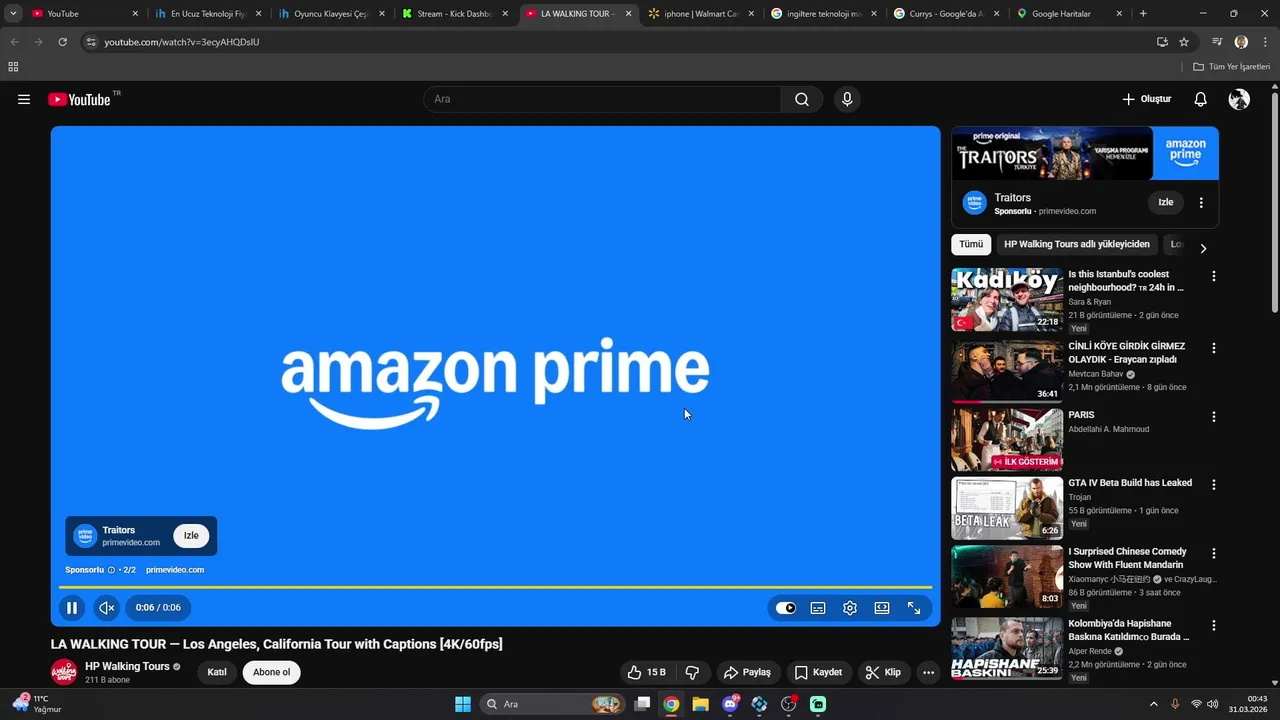Viewport: 1280px width, 720px height.
Task: Open Discord from the taskbar
Action: click(x=730, y=704)
